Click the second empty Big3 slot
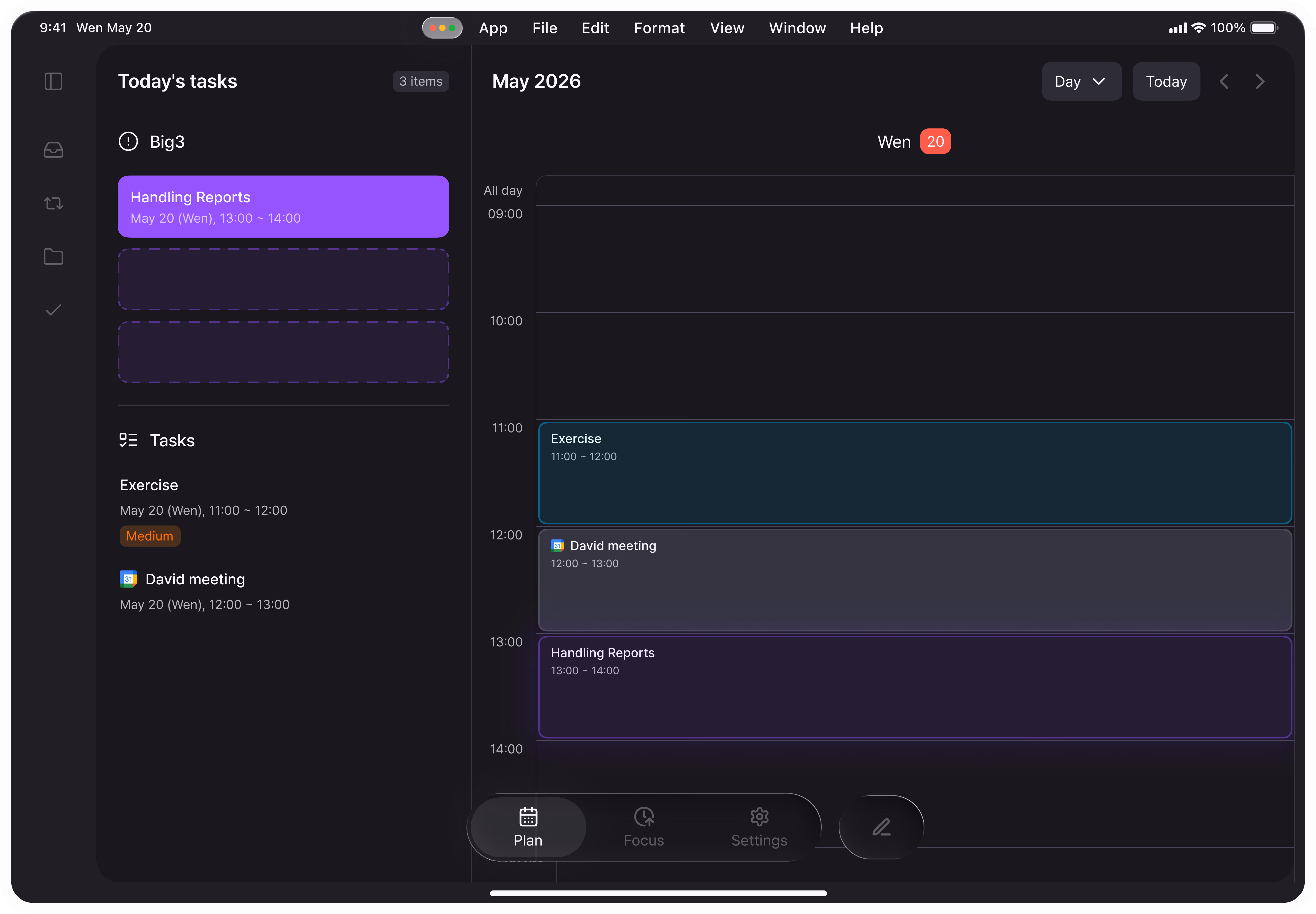The height and width of the screenshot is (914, 1316). click(283, 352)
